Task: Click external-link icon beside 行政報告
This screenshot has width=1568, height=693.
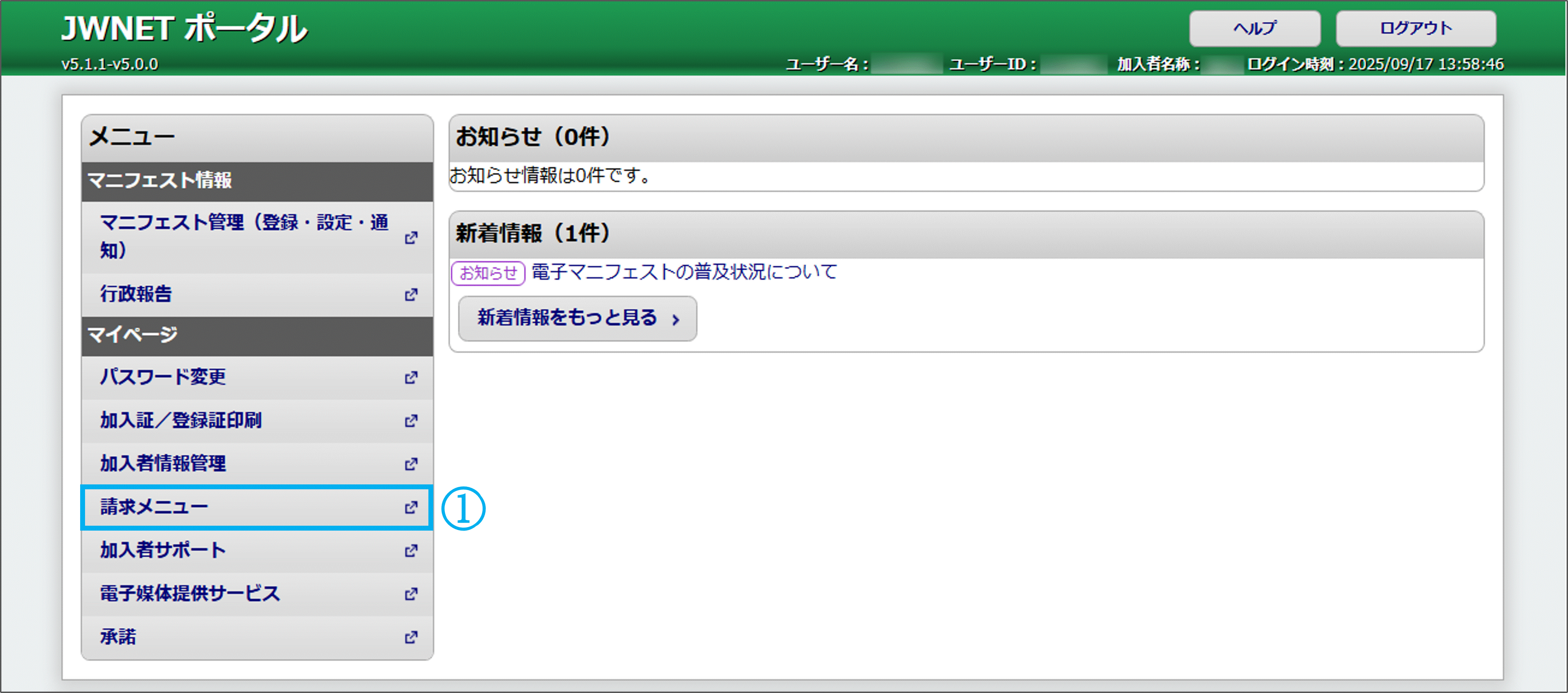Action: [411, 295]
